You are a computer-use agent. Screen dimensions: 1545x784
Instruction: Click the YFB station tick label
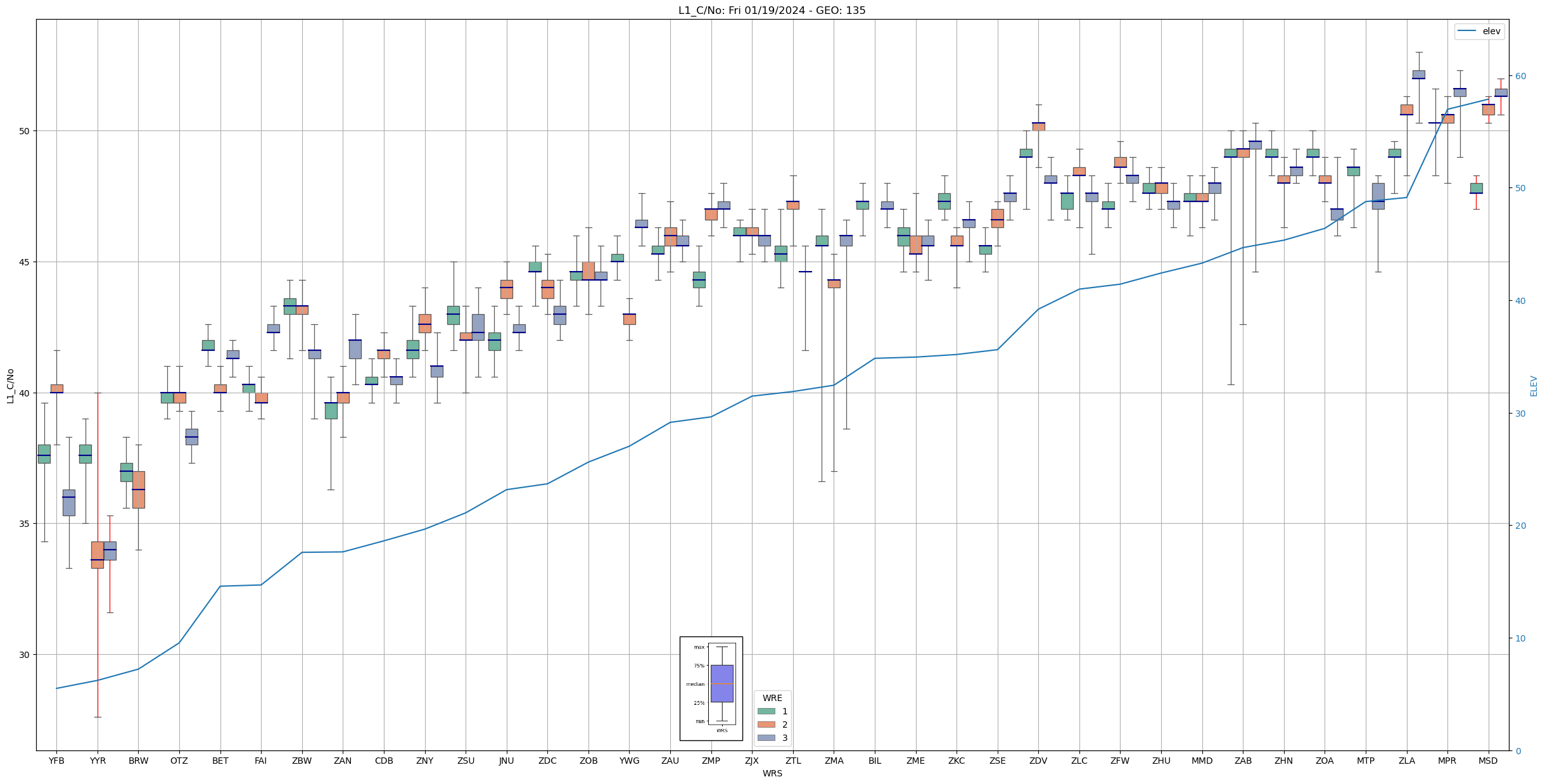(x=56, y=761)
